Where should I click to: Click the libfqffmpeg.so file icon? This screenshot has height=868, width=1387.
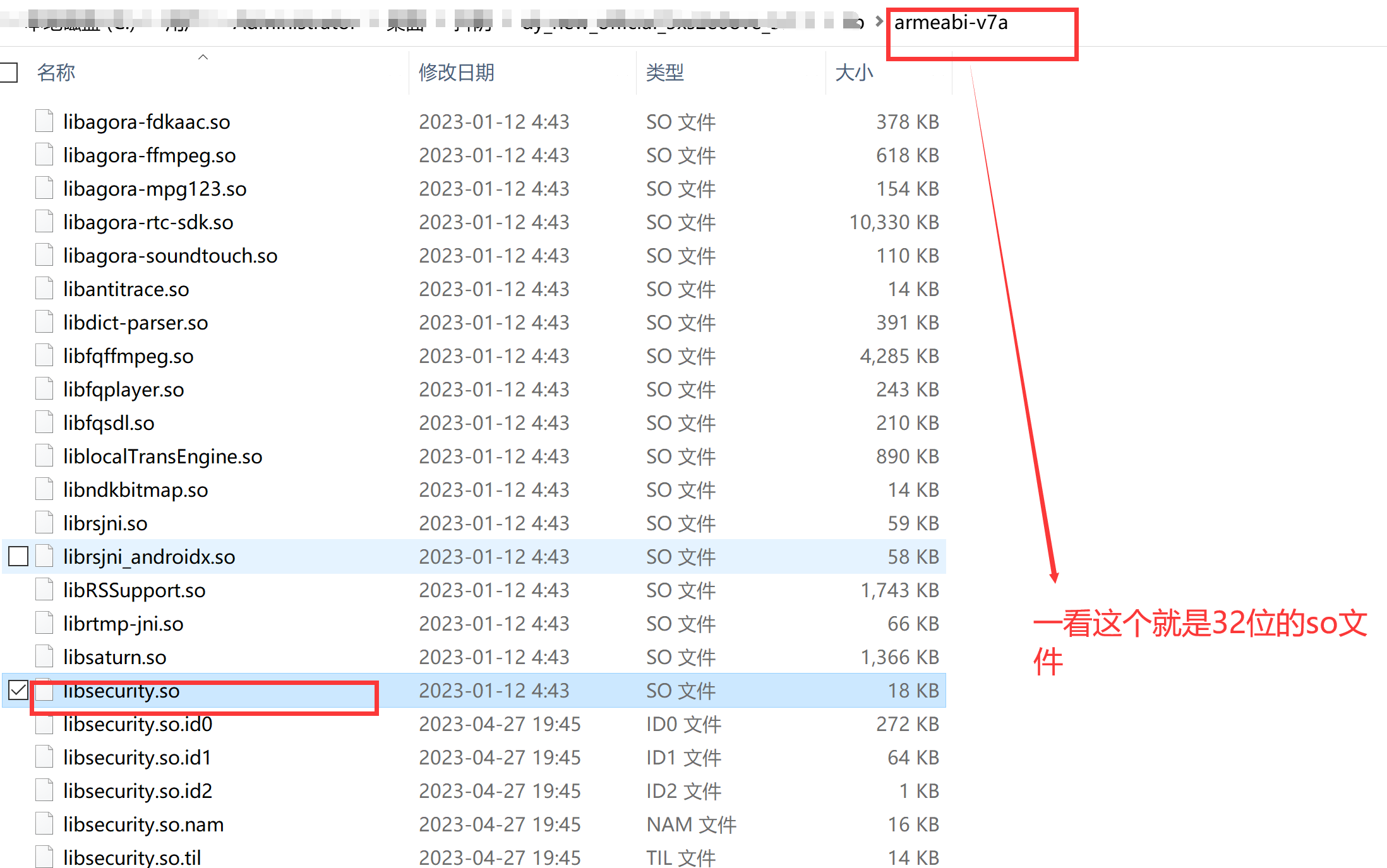click(44, 355)
